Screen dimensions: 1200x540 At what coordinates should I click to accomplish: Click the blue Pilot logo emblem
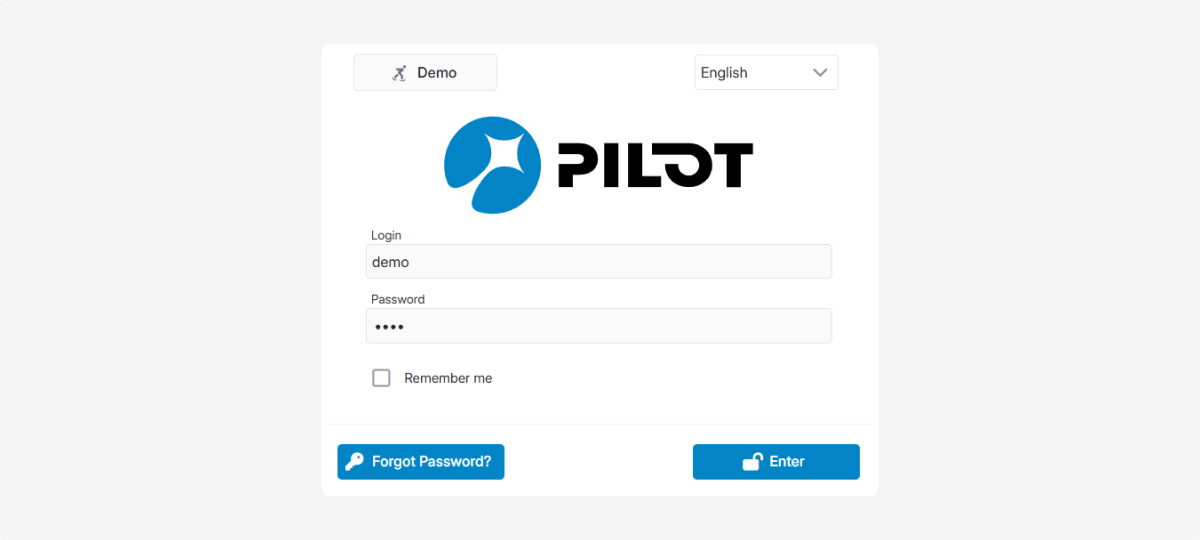[x=492, y=165]
